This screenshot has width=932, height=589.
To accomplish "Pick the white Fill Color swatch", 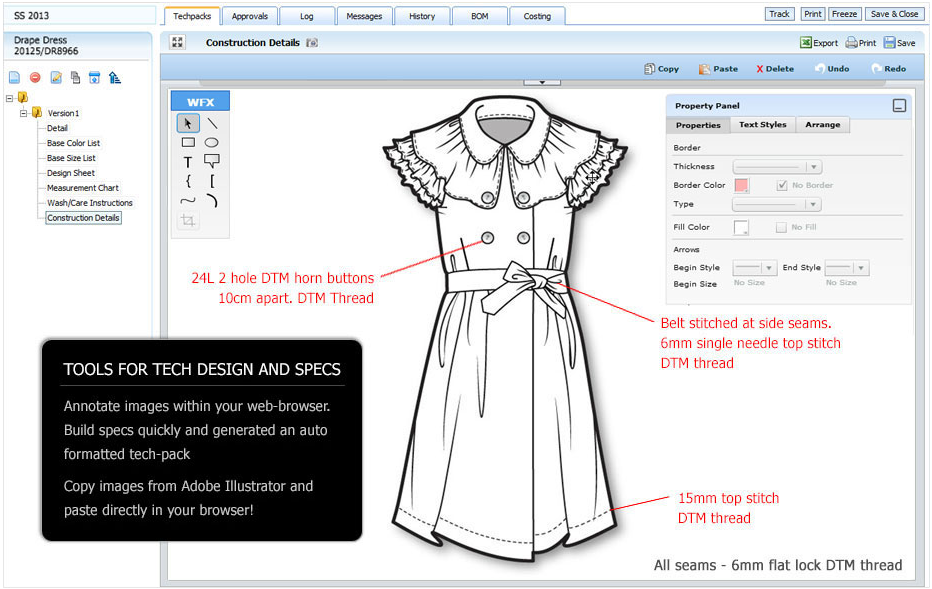I will click(741, 227).
